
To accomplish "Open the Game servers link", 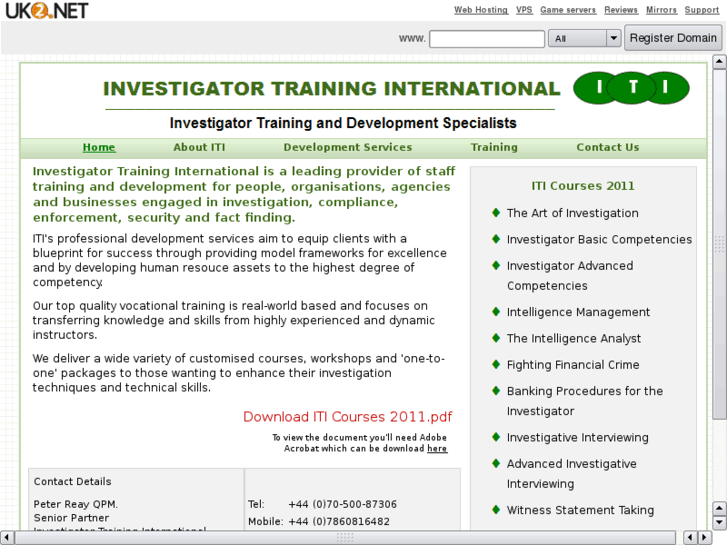I will (x=568, y=10).
